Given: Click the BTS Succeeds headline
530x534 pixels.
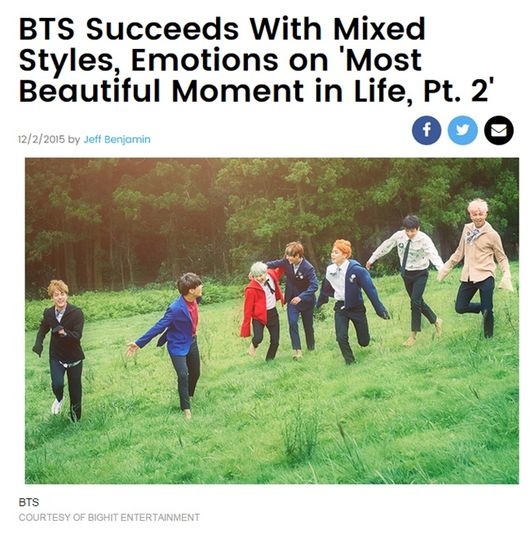Looking at the screenshot, I should 257,60.
